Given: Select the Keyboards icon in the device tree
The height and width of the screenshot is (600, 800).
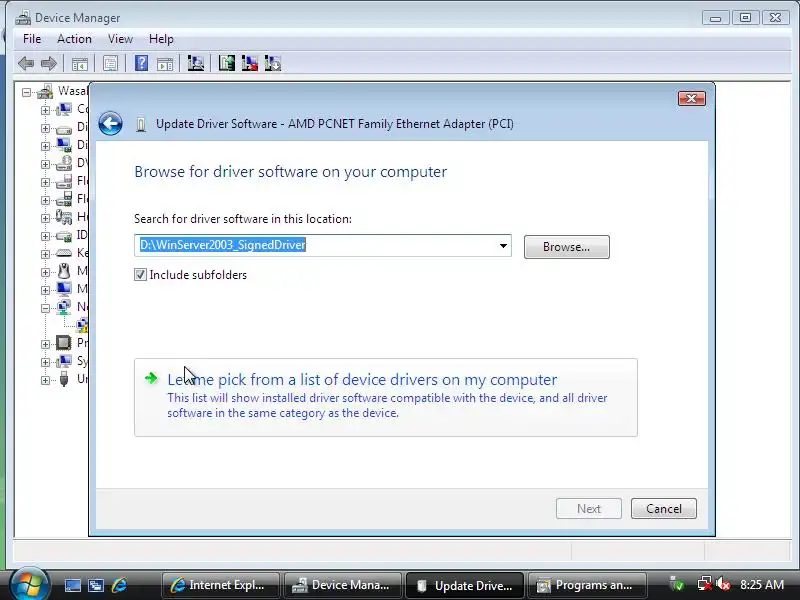Looking at the screenshot, I should pyautogui.click(x=64, y=253).
